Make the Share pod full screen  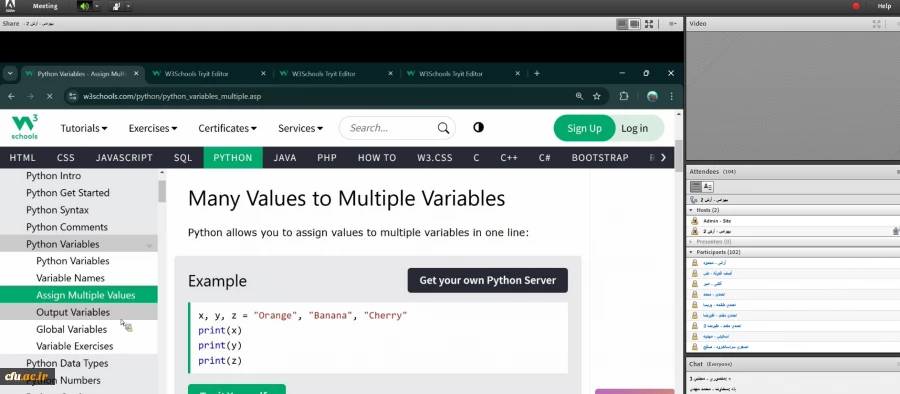[x=649, y=24]
